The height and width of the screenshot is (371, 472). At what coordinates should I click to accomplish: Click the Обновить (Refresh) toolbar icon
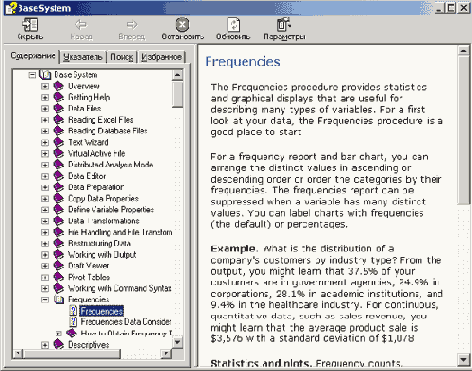tap(233, 25)
